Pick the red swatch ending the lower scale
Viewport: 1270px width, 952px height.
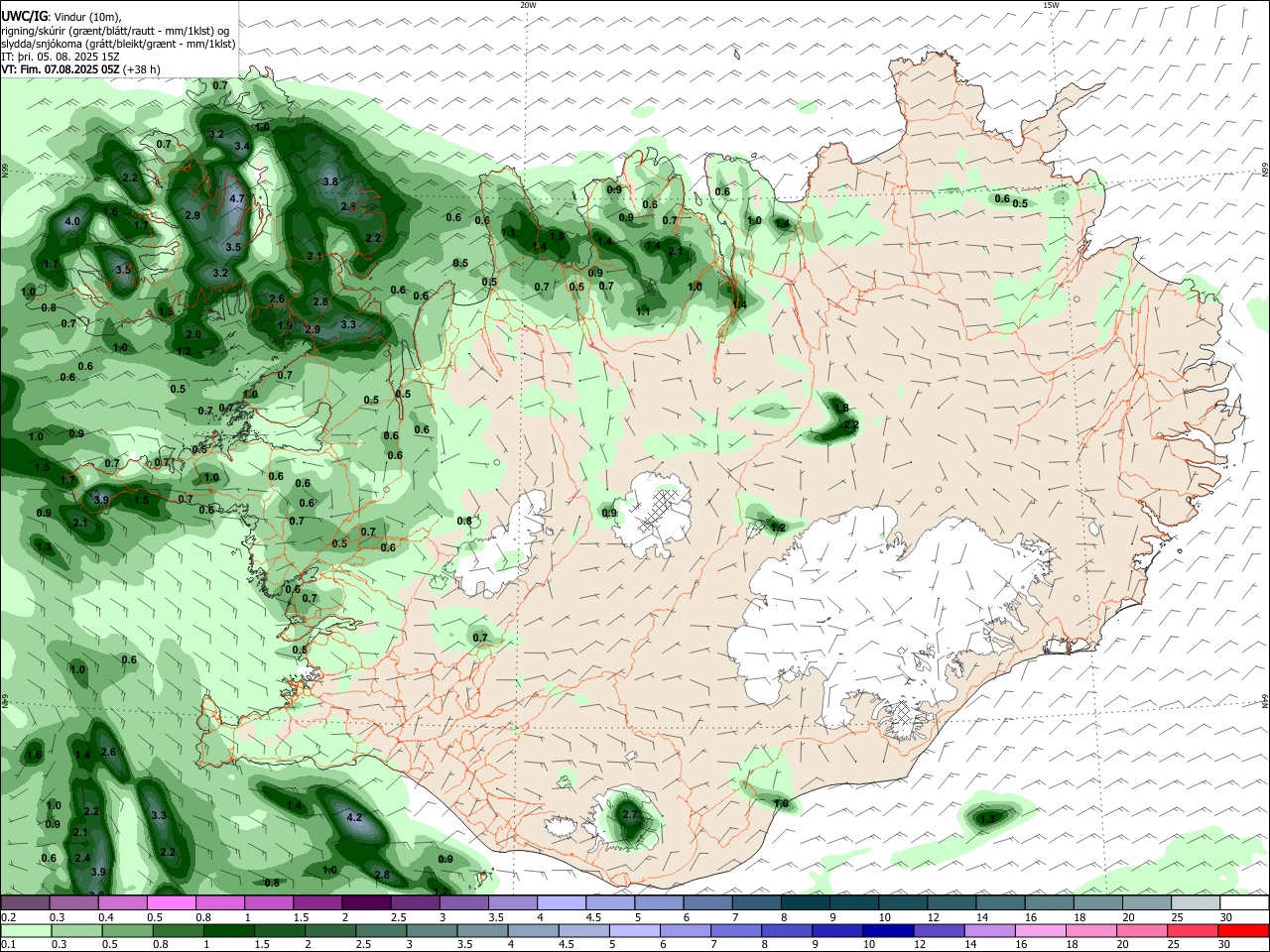[x=1244, y=930]
